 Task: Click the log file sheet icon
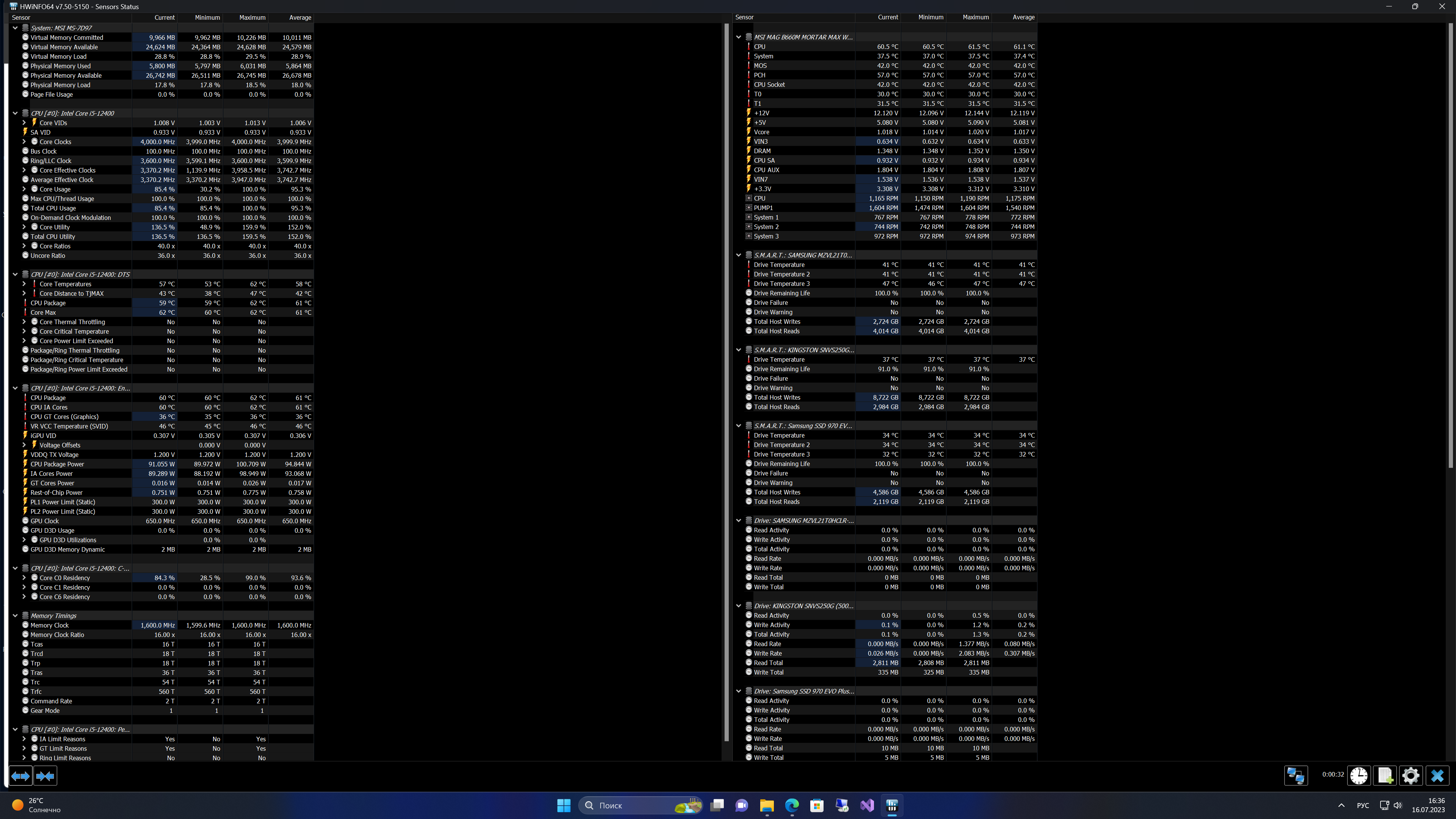(1385, 775)
